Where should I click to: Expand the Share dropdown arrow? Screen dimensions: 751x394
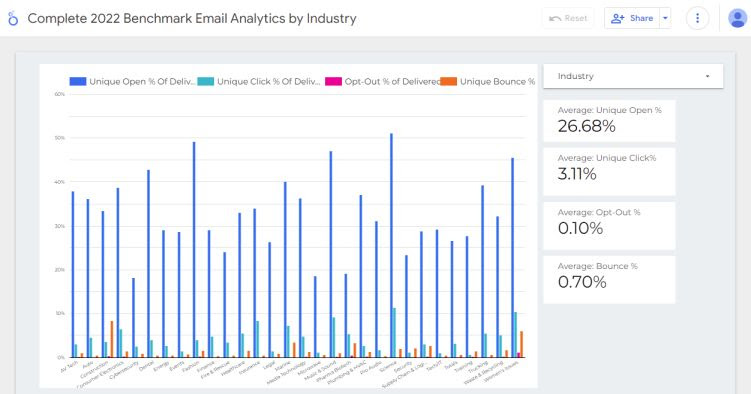click(x=665, y=18)
